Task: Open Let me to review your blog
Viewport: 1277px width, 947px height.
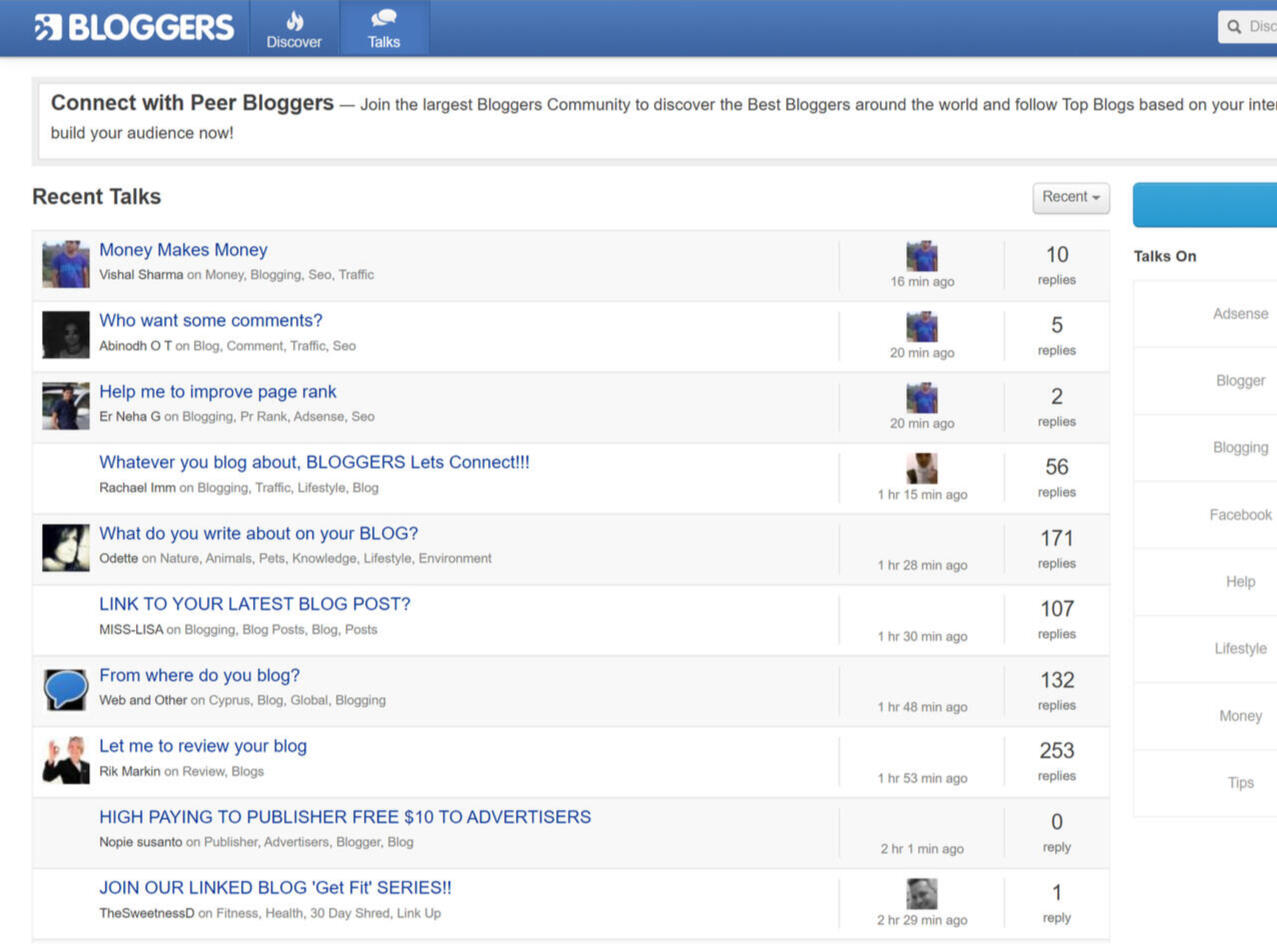Action: click(202, 745)
